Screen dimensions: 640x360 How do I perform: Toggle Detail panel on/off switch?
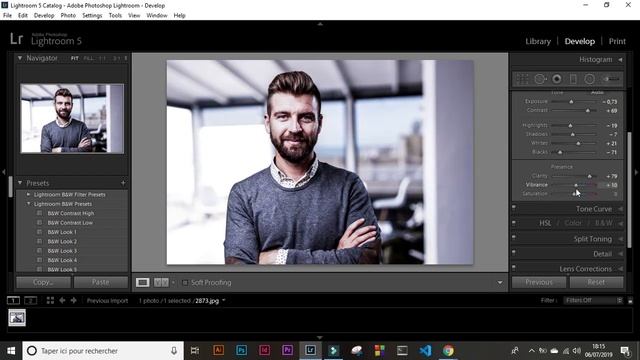coord(514,252)
